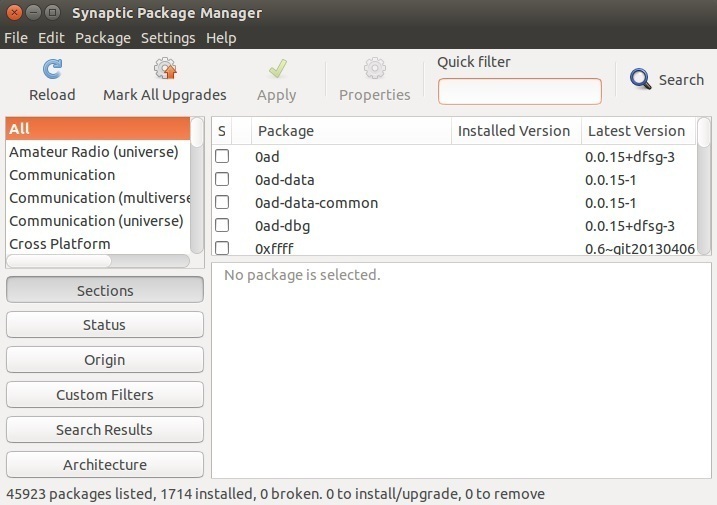Open Custom Filters list
This screenshot has height=505, width=717.
click(105, 395)
